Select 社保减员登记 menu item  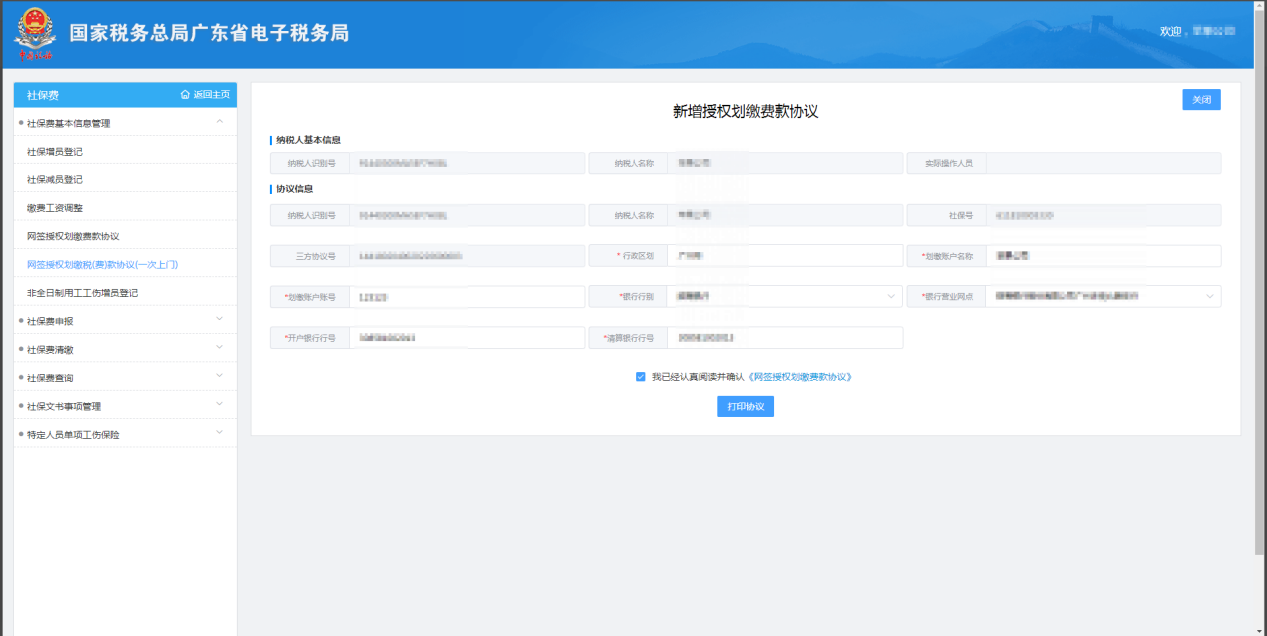(55, 180)
